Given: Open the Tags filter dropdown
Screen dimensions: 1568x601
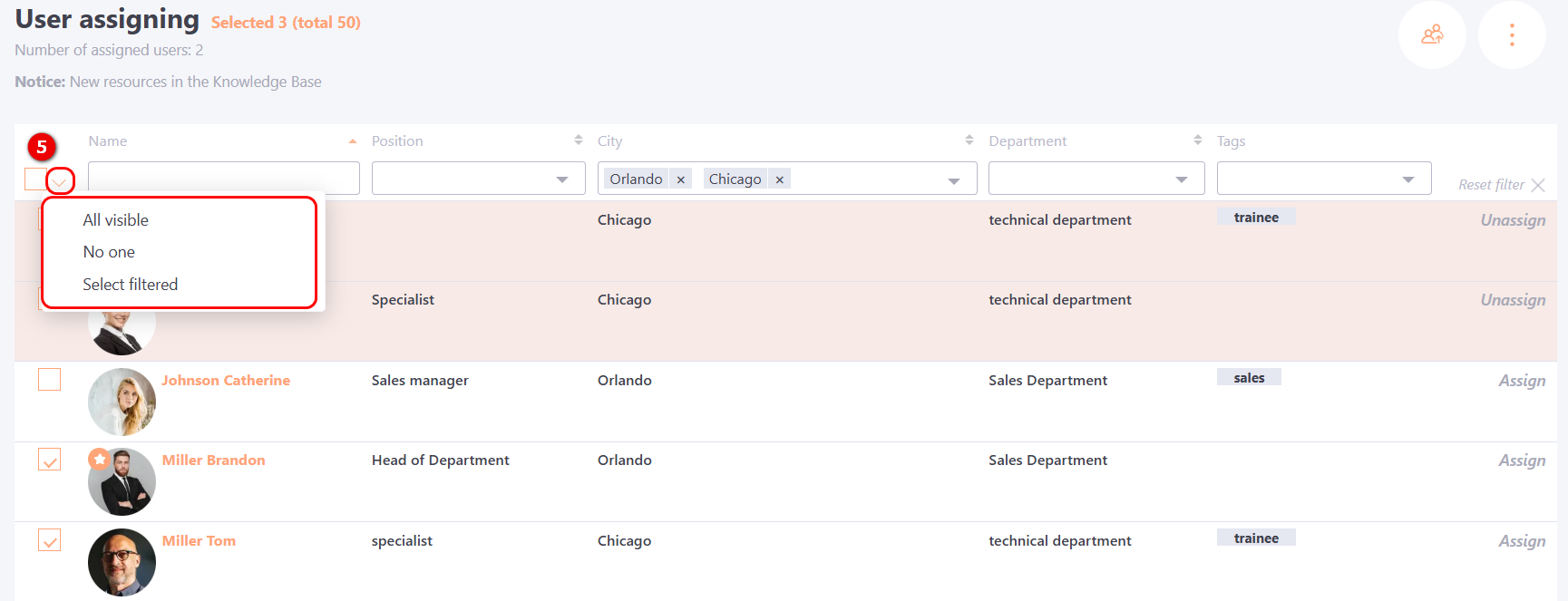Looking at the screenshot, I should [x=1323, y=179].
